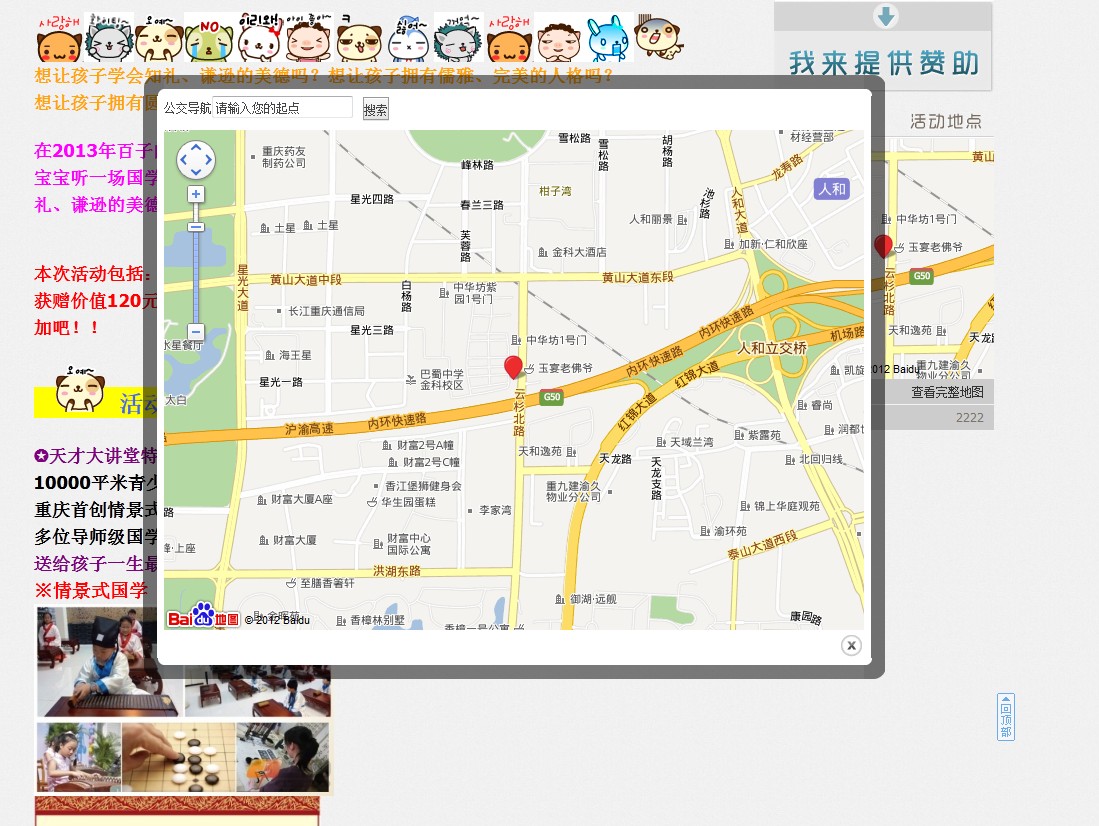Click the 香江堡狮健身会 map label
The width and height of the screenshot is (1099, 826).
point(423,486)
